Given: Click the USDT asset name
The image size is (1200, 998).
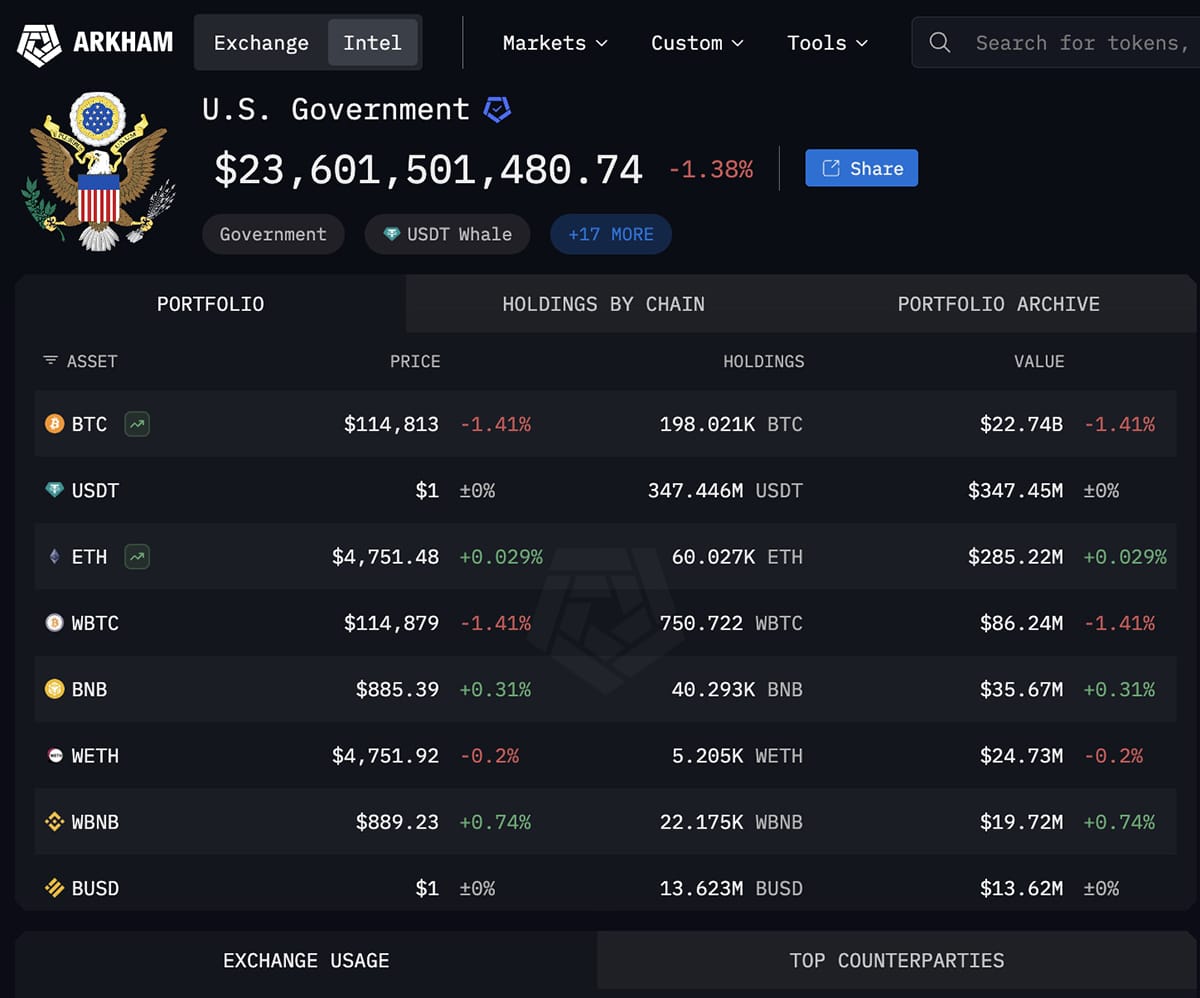Looking at the screenshot, I should [95, 490].
